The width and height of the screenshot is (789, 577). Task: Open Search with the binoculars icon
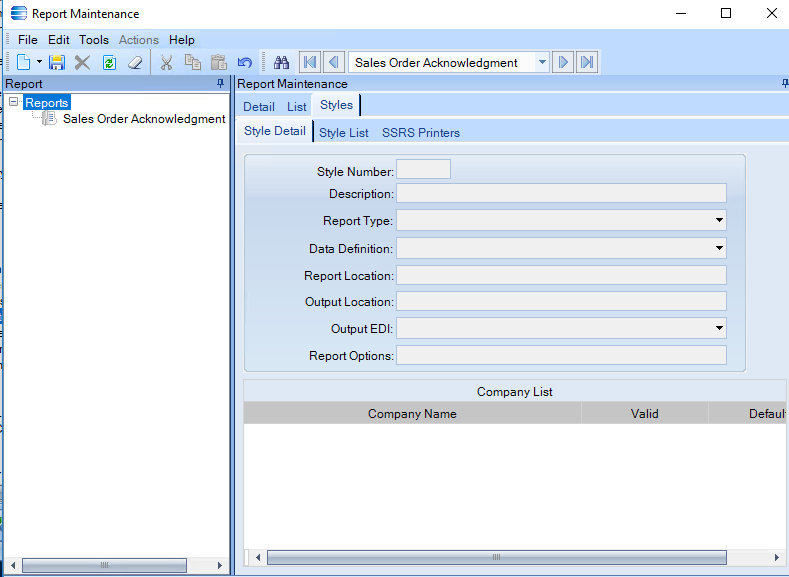coord(281,62)
